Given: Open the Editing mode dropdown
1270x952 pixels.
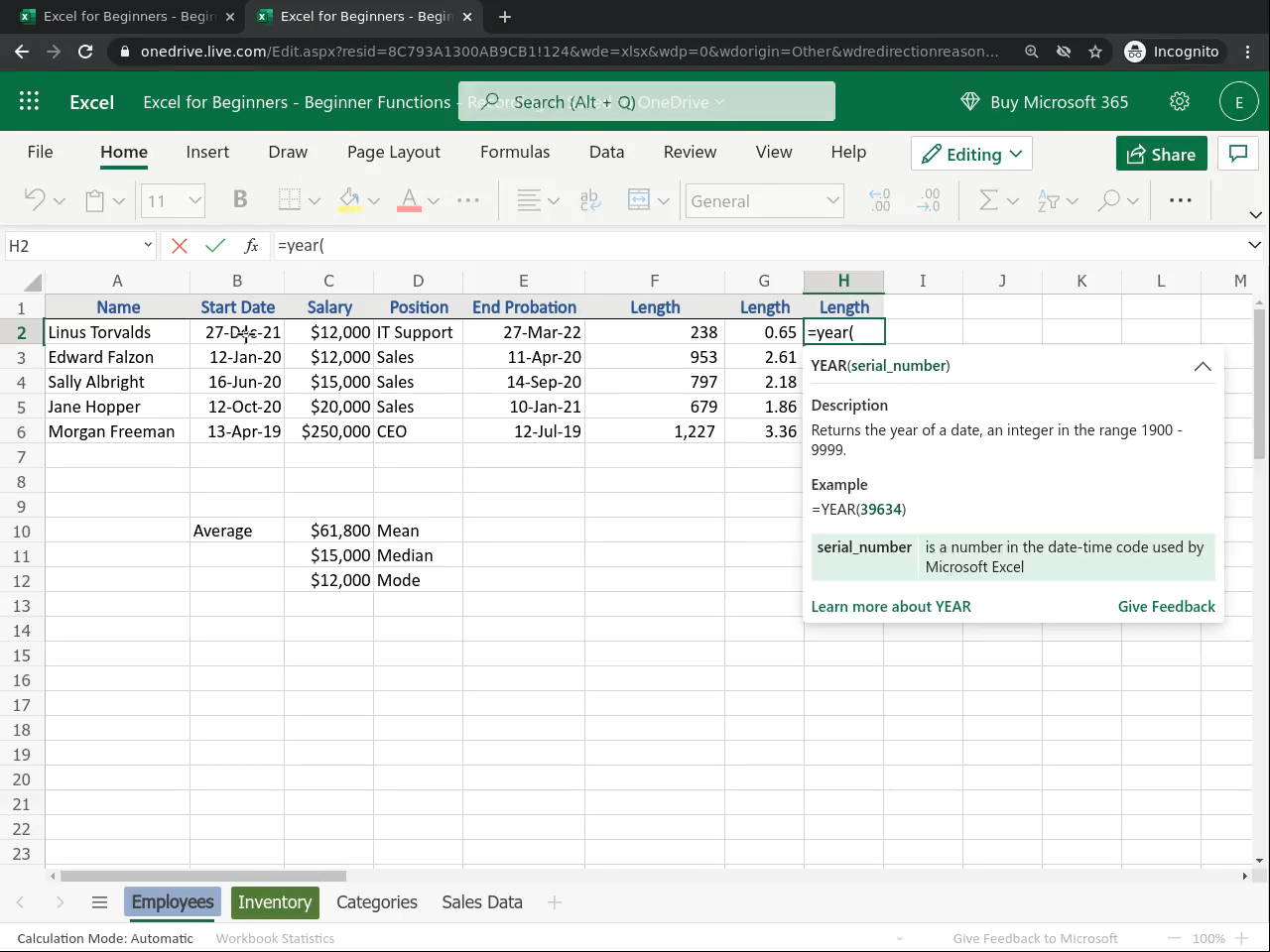Looking at the screenshot, I should [971, 154].
